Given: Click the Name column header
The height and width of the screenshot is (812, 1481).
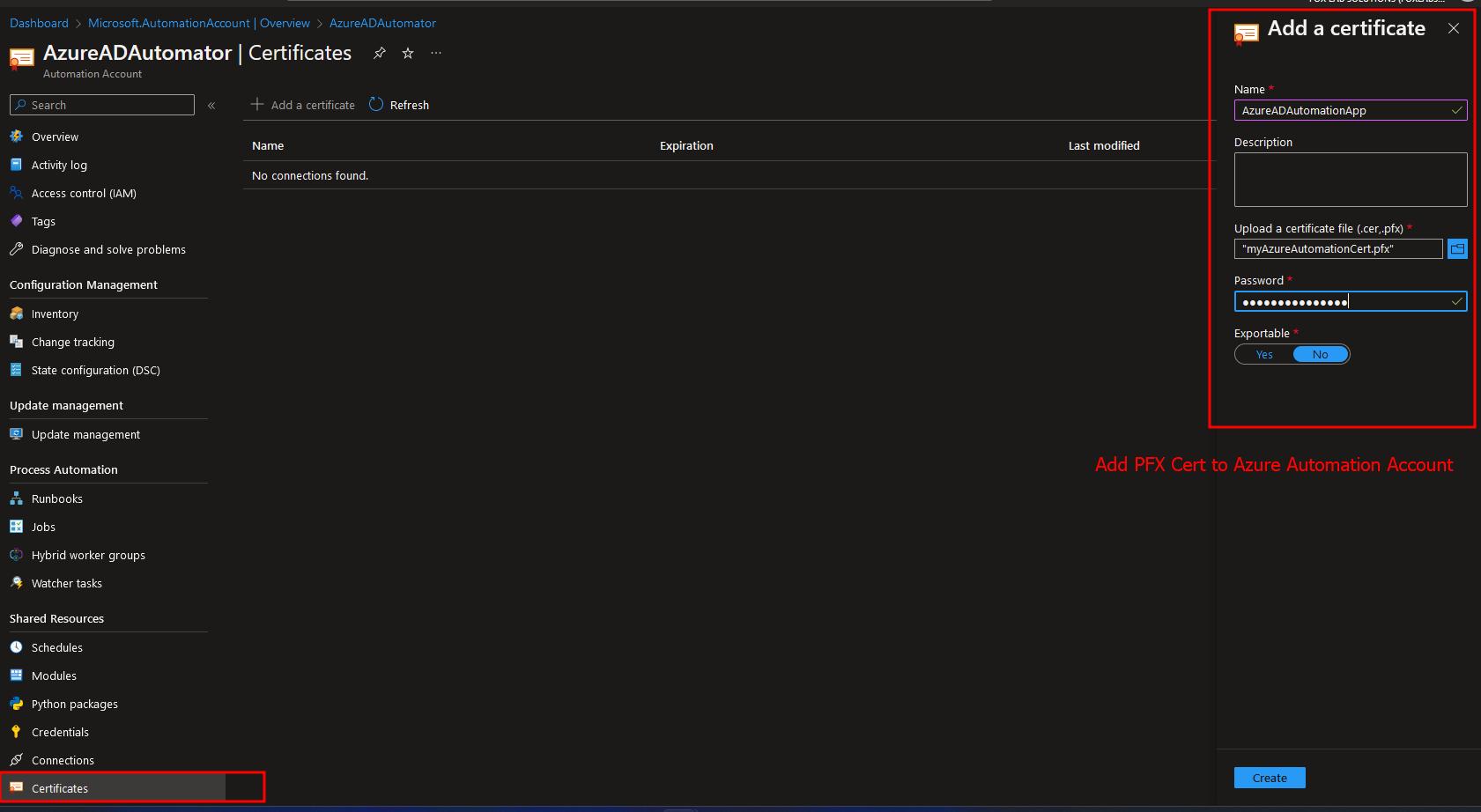Looking at the screenshot, I should [268, 146].
